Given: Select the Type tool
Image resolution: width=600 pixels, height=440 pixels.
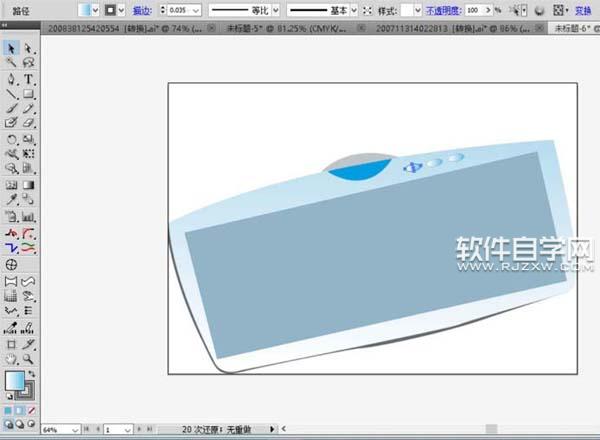Looking at the screenshot, I should 28,79.
